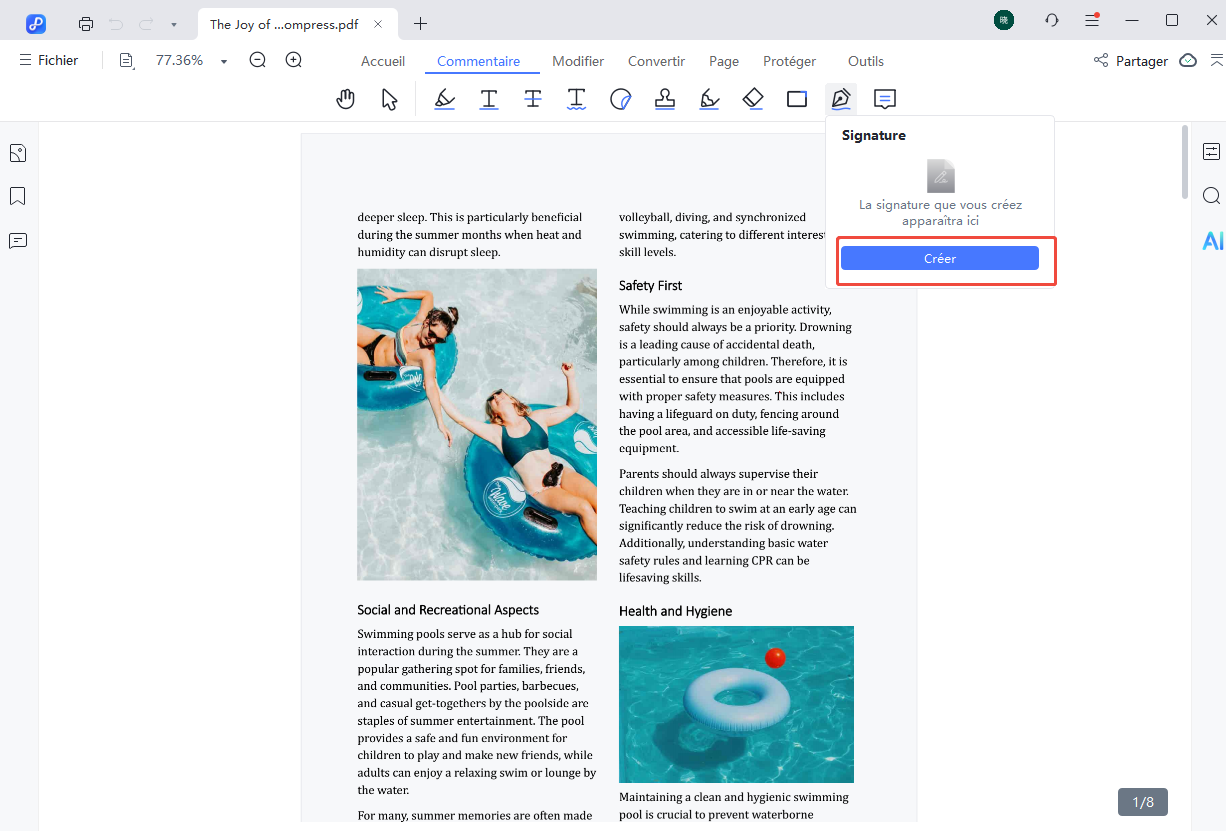The height and width of the screenshot is (831, 1226).
Task: Click the 1/8 page indicator
Action: click(1142, 802)
